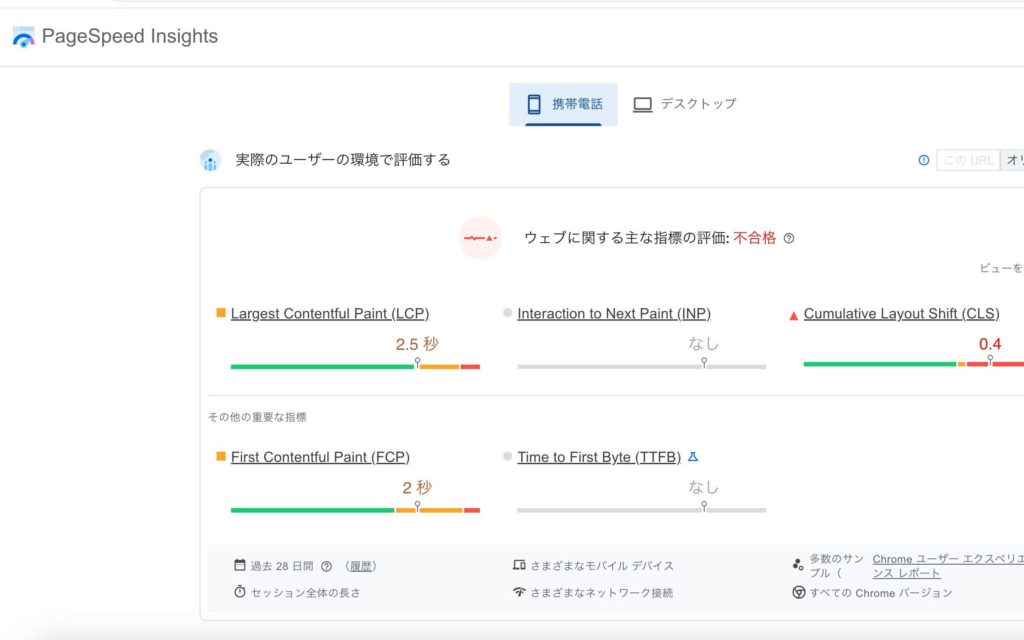Open the Interaction to Next Paint (INP) link
The width and height of the screenshot is (1024, 640).
click(613, 313)
